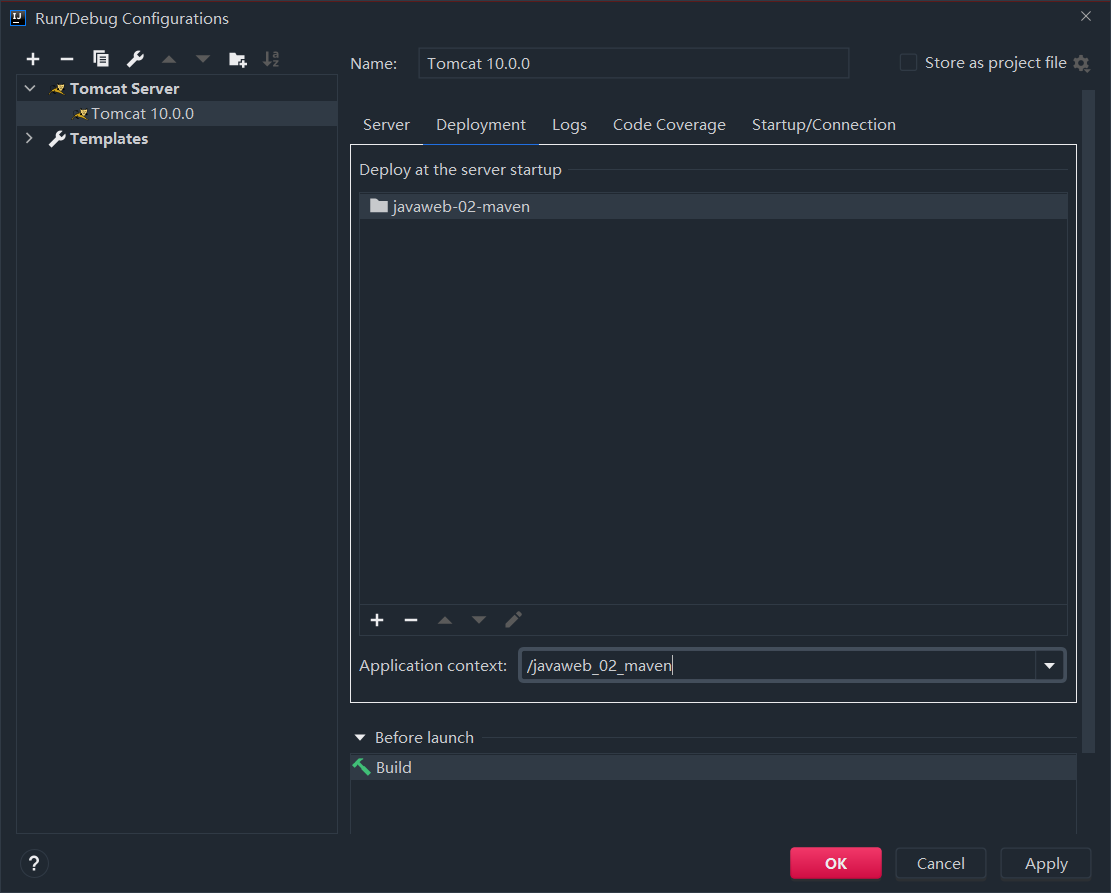
Task: Click the right-side vertical scrollbar
Action: [x=1088, y=421]
